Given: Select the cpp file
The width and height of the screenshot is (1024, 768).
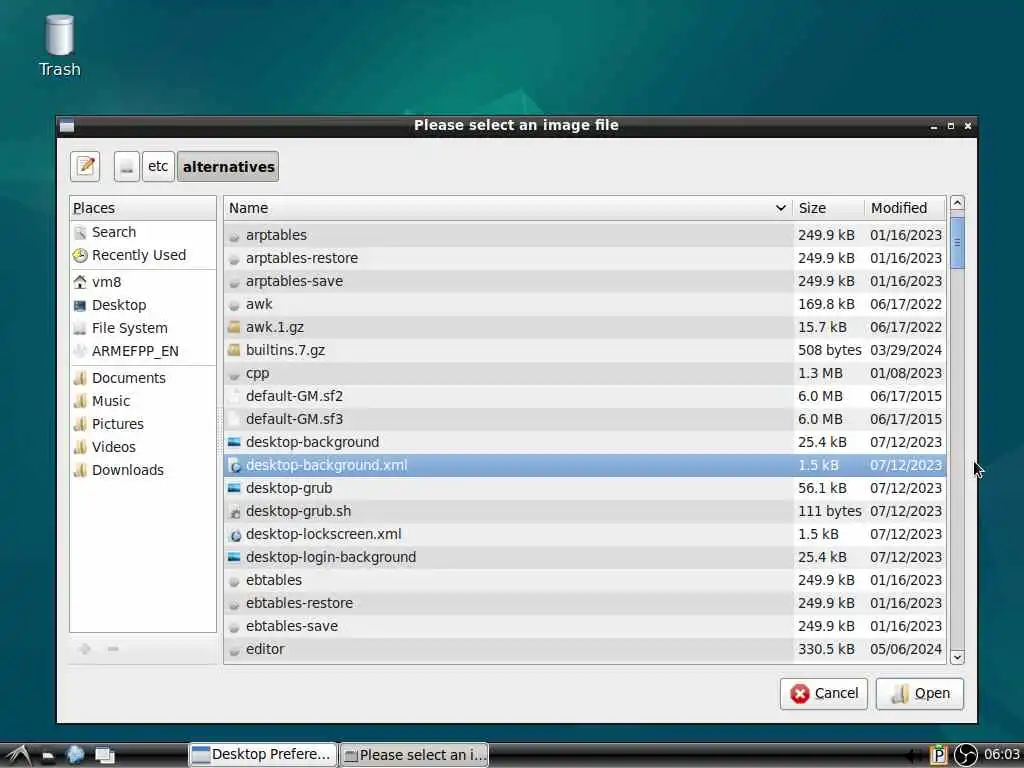Looking at the screenshot, I should 584,373.
